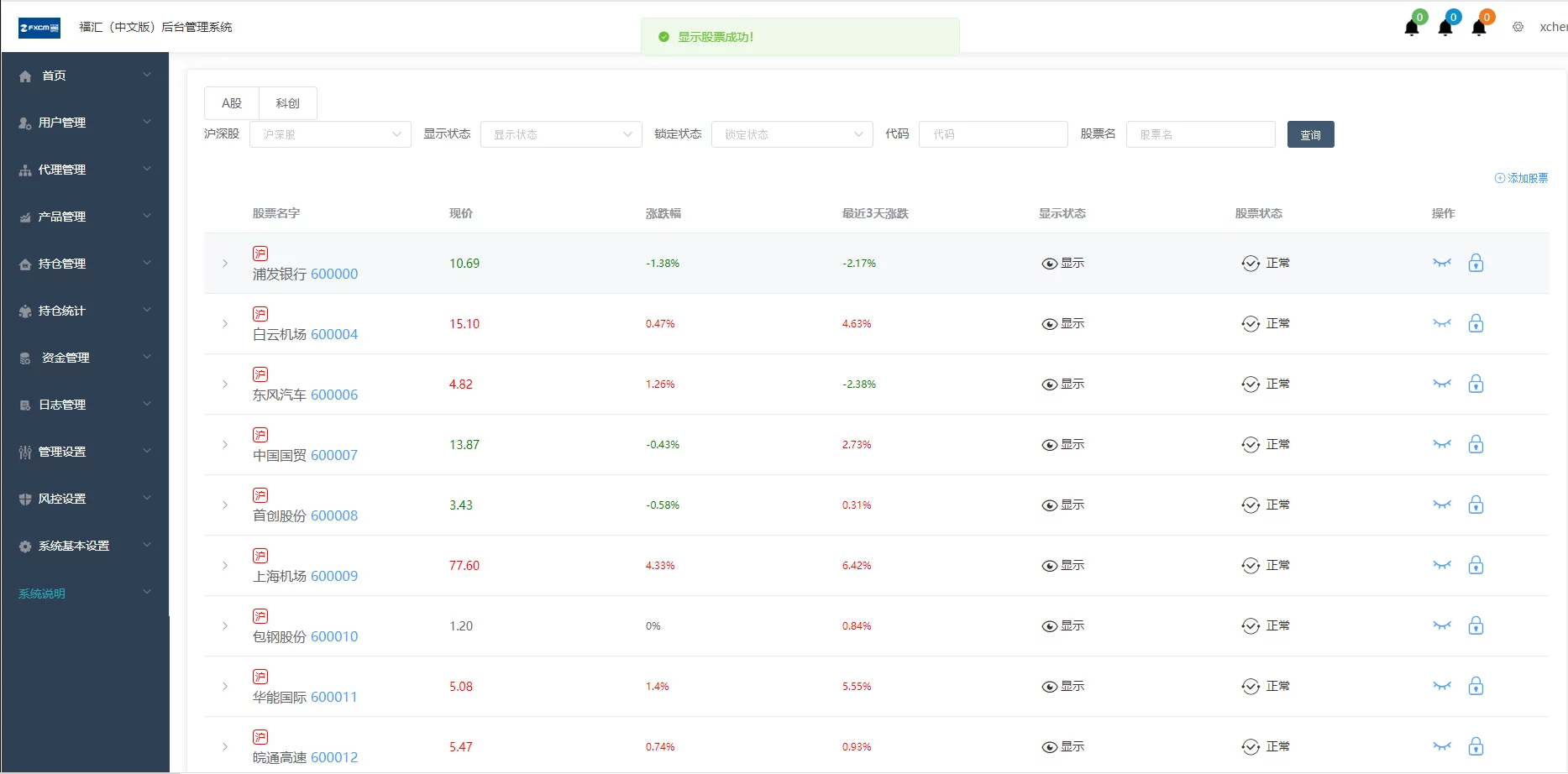The image size is (1568, 774).
Task: Click the 查询 search button
Action: (1310, 133)
